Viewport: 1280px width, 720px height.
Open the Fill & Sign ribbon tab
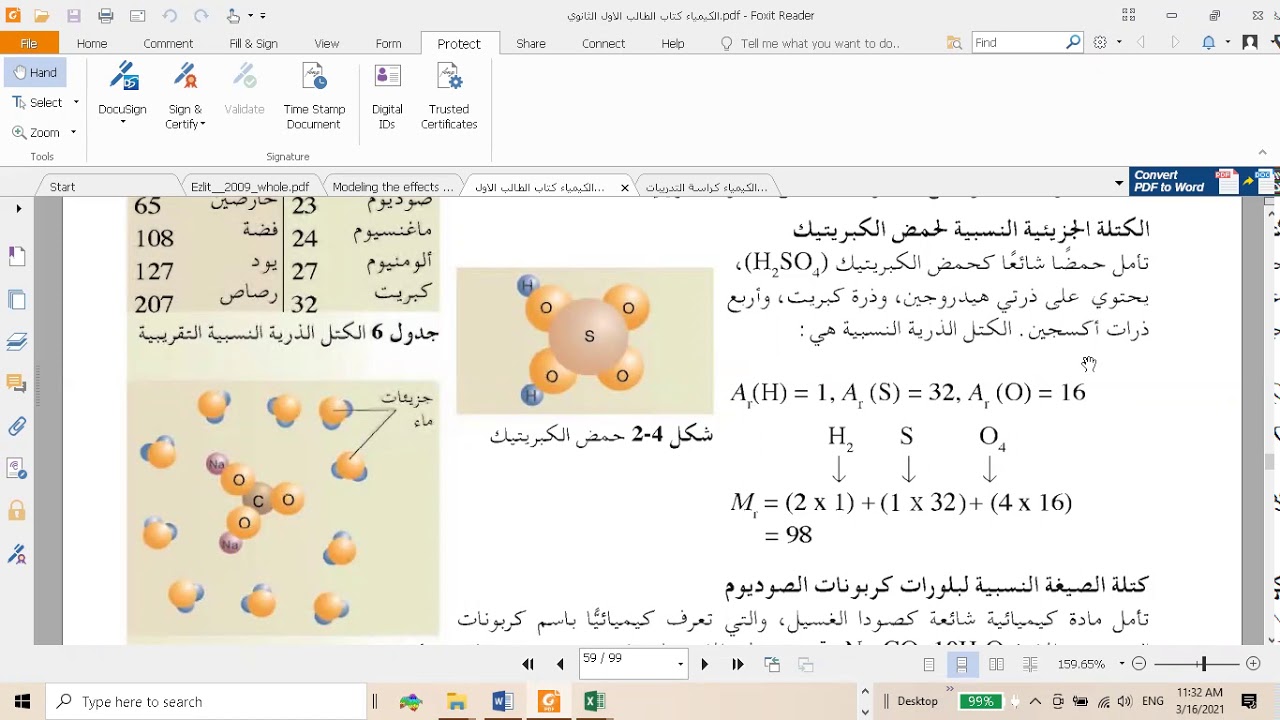254,43
